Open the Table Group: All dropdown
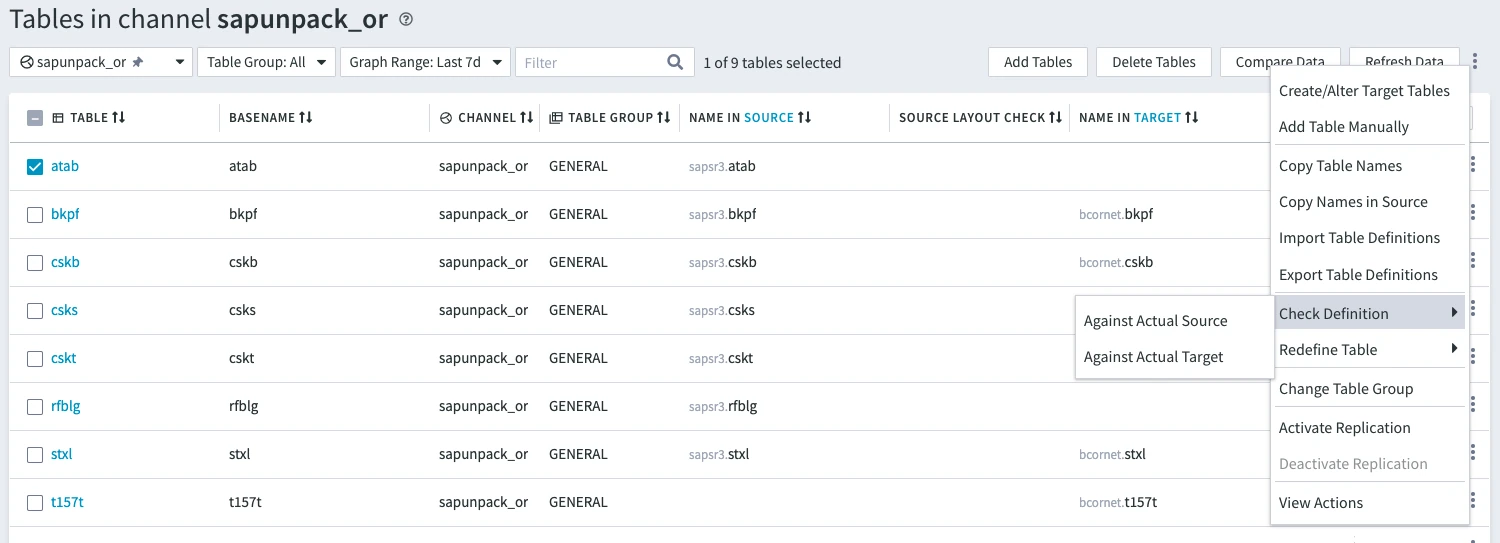The width and height of the screenshot is (1500, 543). click(266, 62)
